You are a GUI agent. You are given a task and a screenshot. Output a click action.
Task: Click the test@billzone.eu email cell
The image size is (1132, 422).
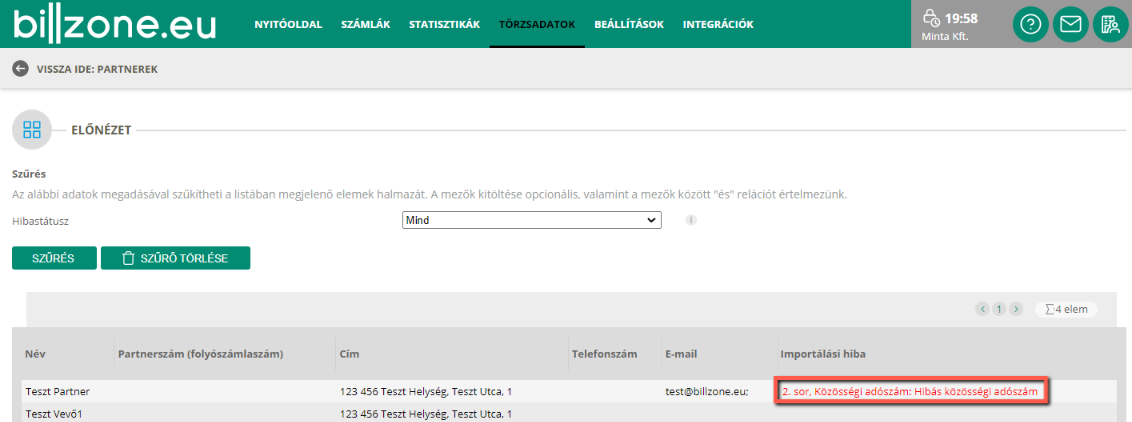[706, 392]
